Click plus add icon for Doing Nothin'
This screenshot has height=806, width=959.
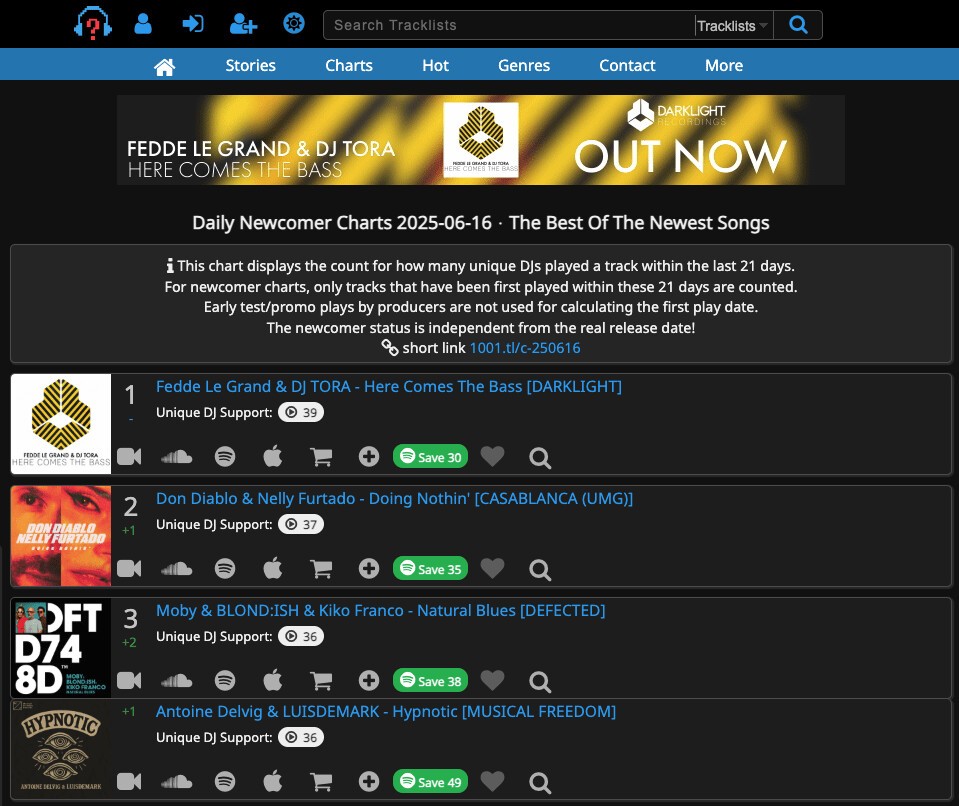[x=369, y=569]
